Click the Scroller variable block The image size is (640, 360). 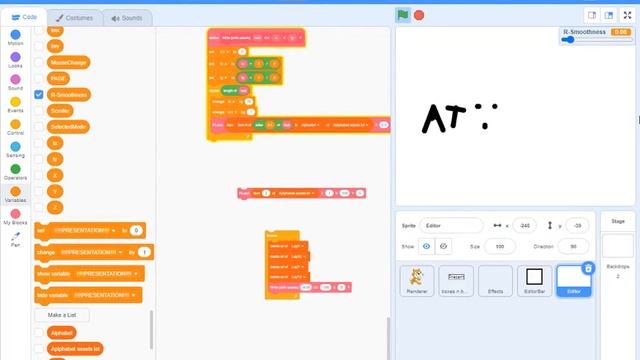point(60,111)
